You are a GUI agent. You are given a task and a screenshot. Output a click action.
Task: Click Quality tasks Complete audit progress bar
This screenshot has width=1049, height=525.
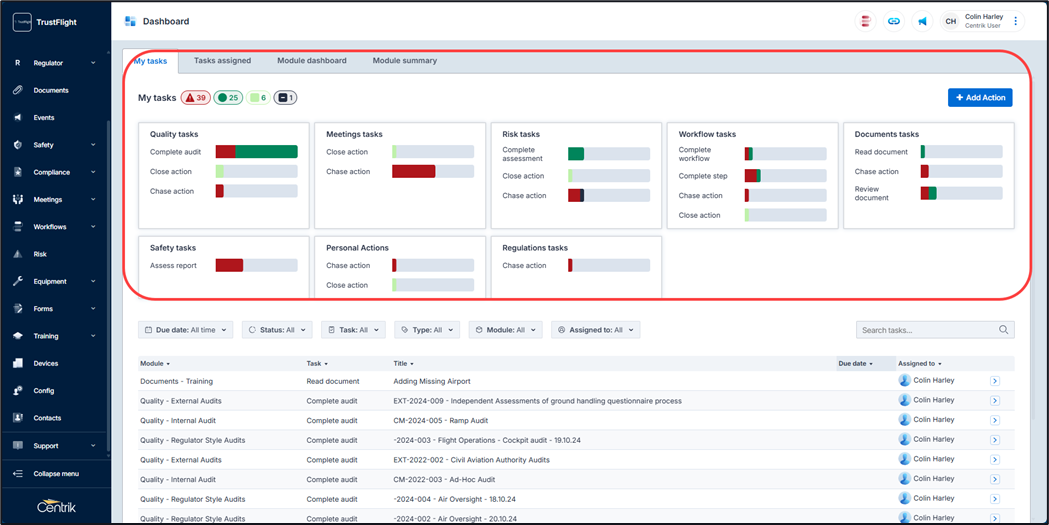(x=256, y=152)
